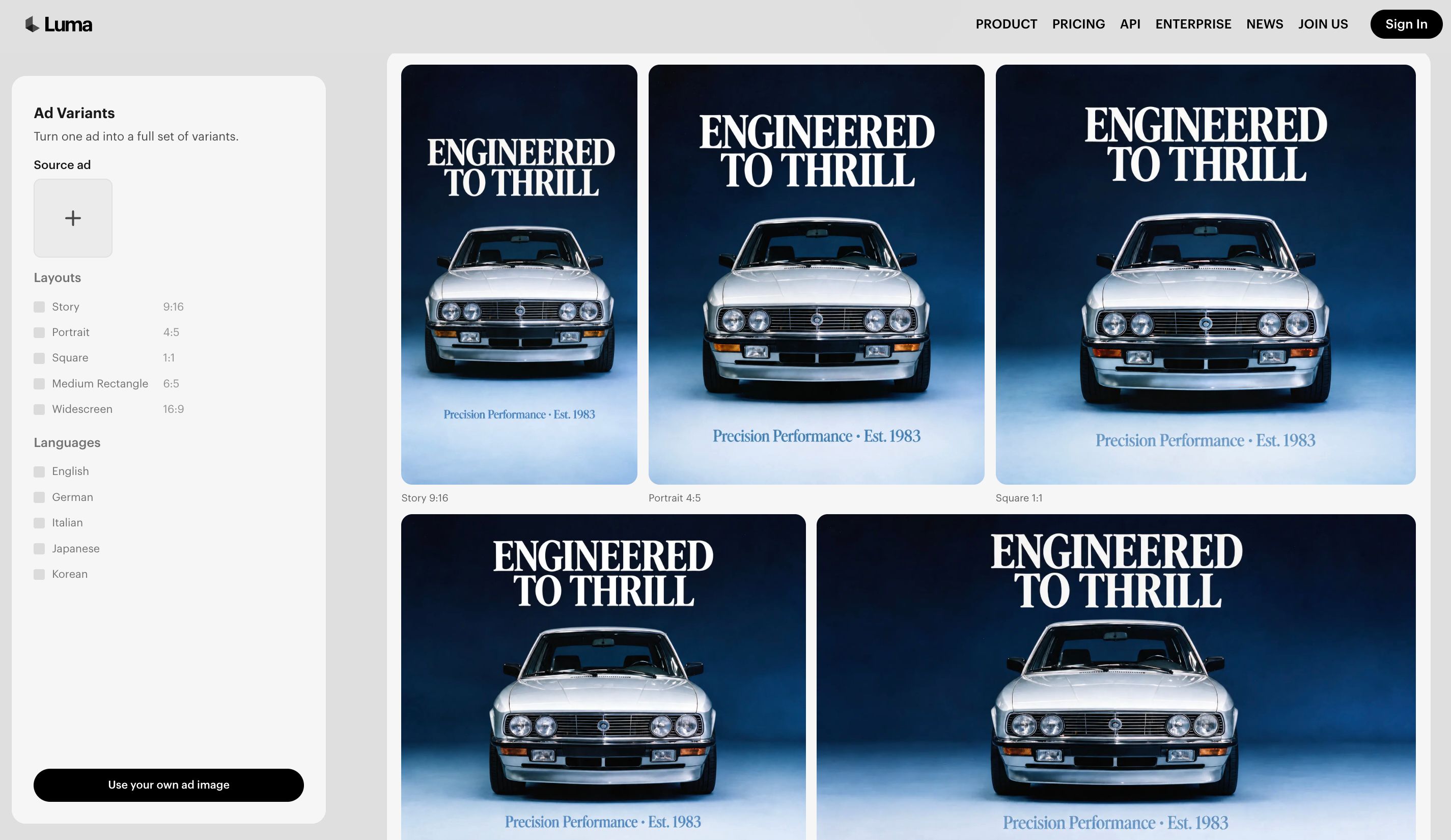The image size is (1451, 840).
Task: Click the "Story 9:16" caption
Action: (425, 498)
